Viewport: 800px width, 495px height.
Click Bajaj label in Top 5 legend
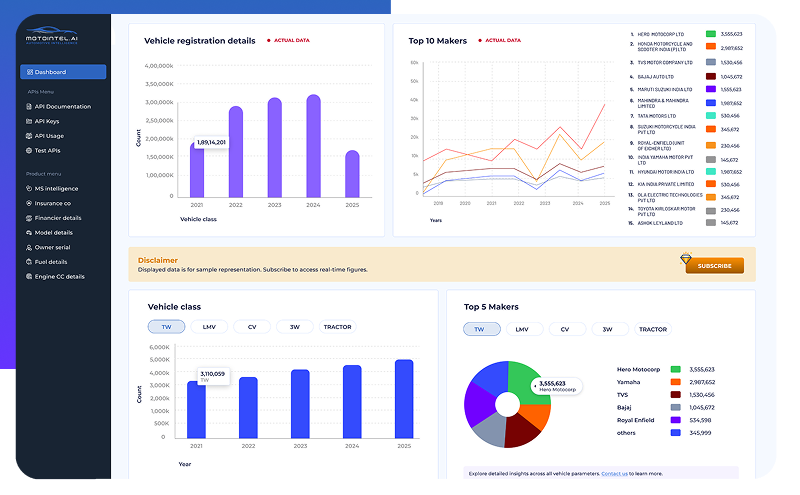click(x=624, y=408)
